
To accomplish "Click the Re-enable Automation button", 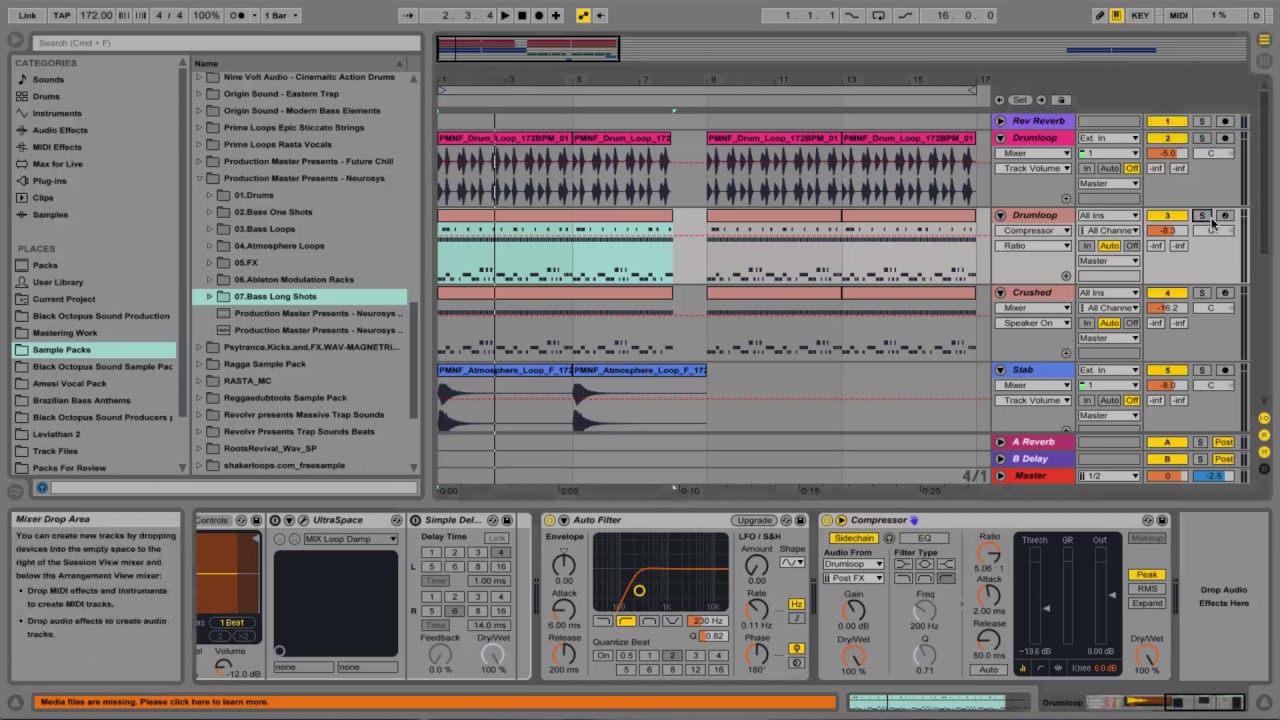I will (602, 15).
